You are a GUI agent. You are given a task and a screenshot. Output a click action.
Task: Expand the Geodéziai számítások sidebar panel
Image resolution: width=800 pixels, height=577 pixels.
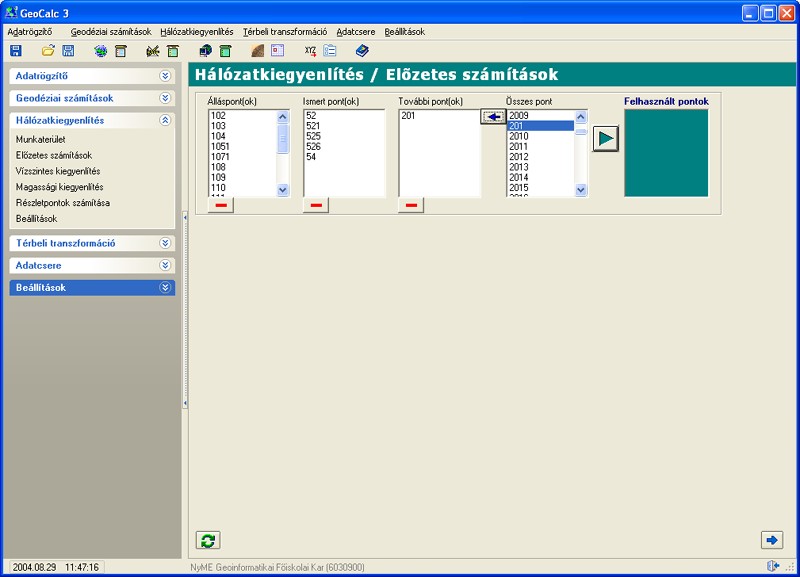point(165,98)
